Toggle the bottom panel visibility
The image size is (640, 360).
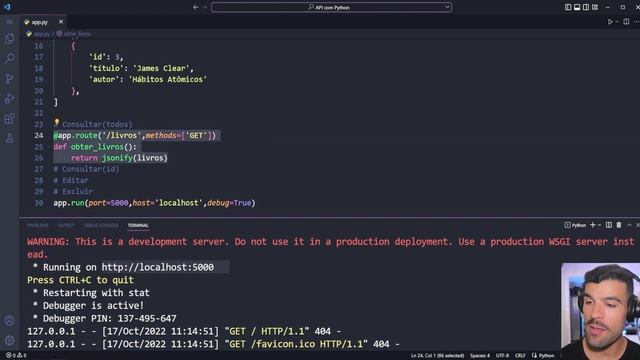[577, 7]
